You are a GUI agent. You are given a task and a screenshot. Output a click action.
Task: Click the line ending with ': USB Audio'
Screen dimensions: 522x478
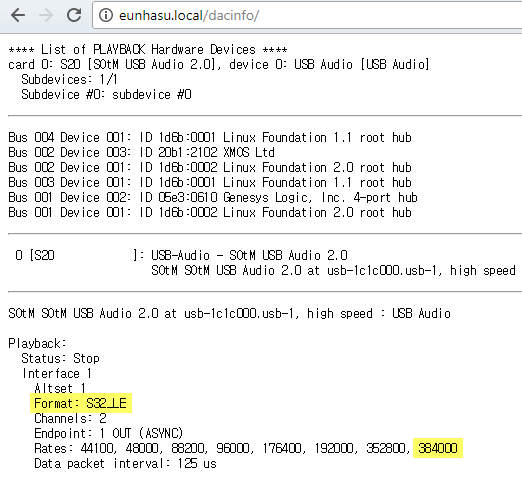229,314
